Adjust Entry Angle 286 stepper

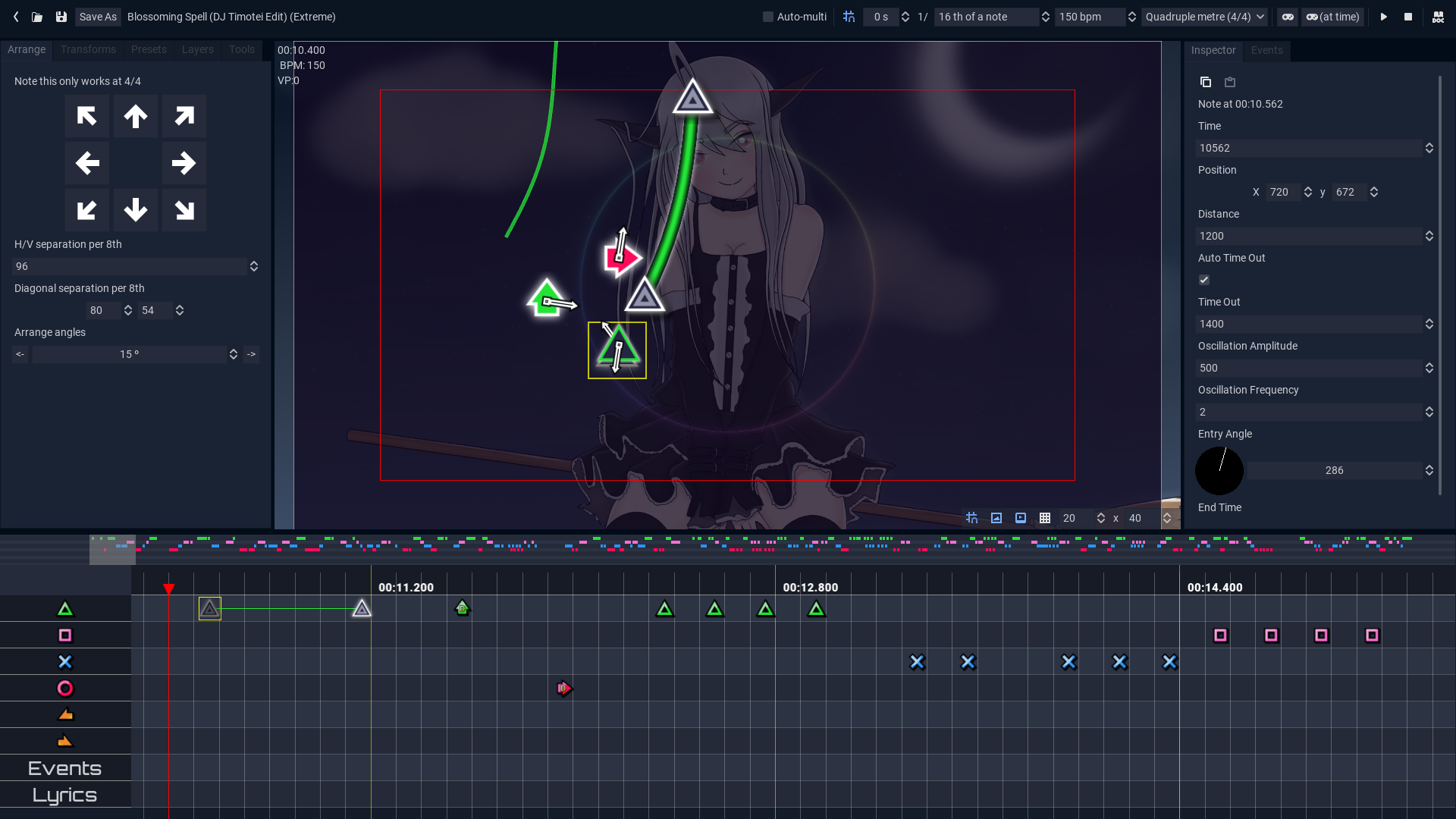[x=1429, y=470]
